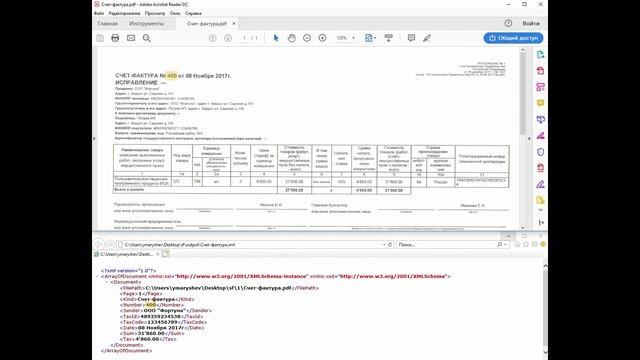Switch to the Главная tab
This screenshot has width=640, height=360.
(108, 24)
